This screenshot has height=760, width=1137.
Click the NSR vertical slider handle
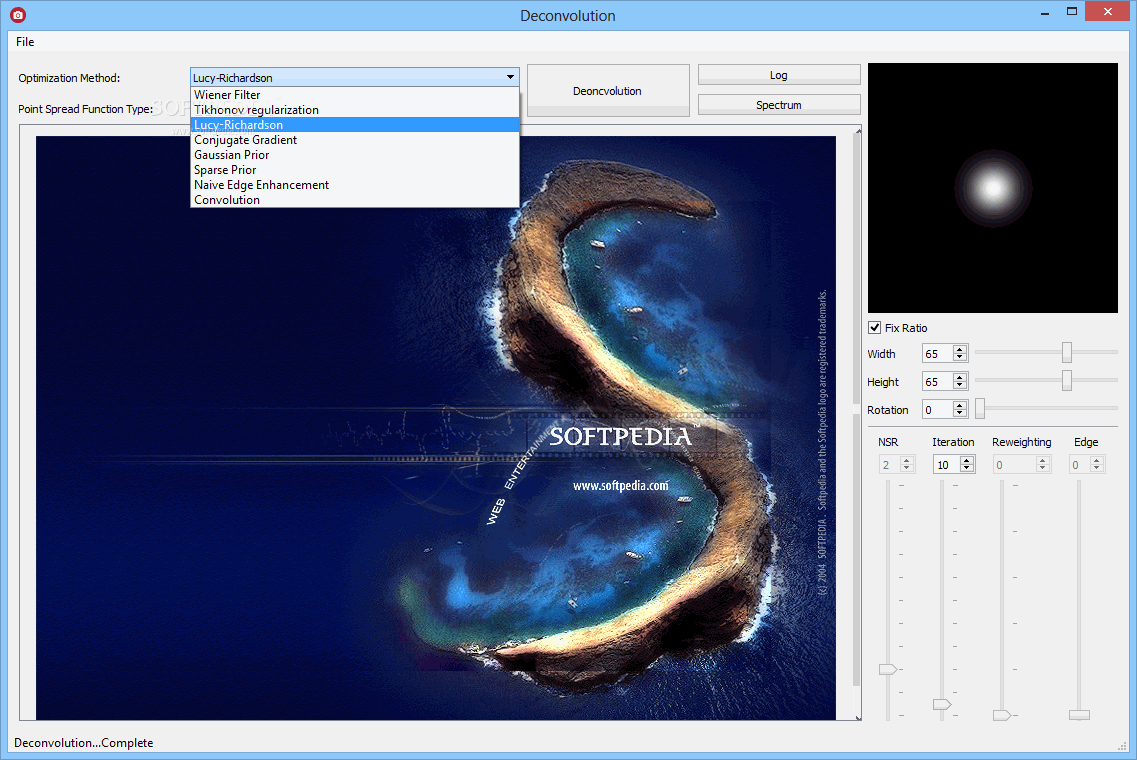coord(888,669)
